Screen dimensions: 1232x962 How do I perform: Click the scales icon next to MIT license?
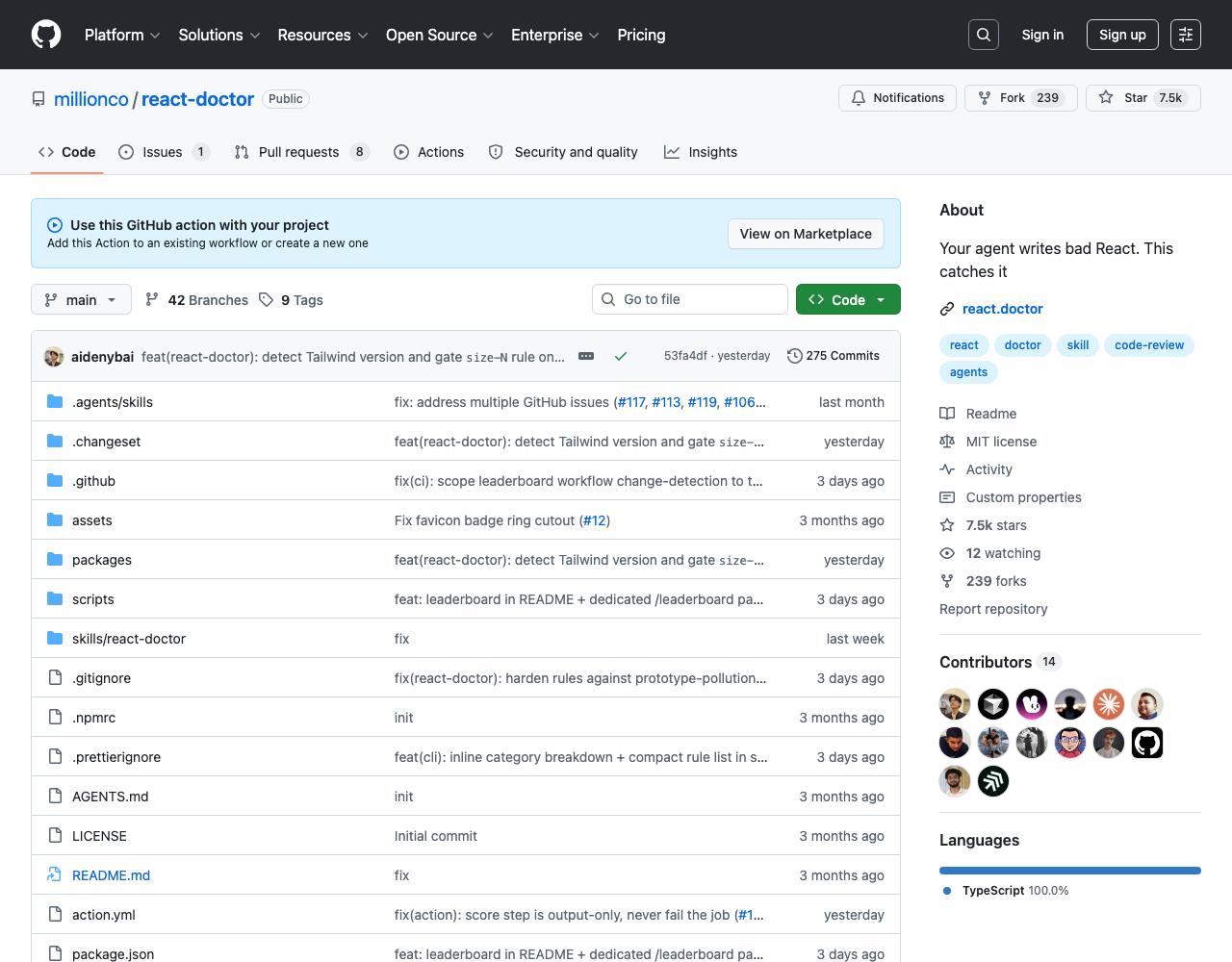coord(947,442)
